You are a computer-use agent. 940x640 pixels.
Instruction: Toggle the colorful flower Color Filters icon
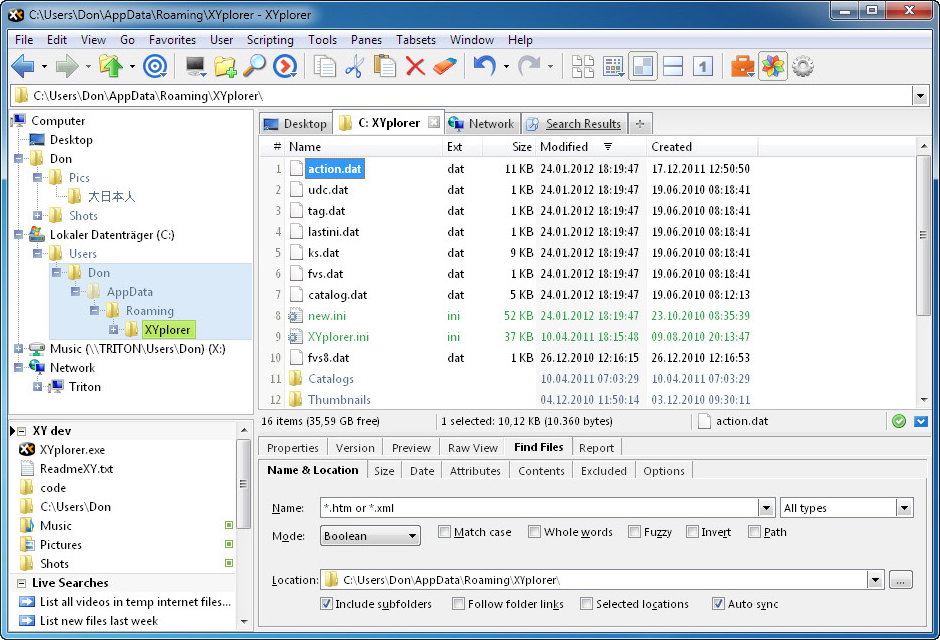click(773, 66)
